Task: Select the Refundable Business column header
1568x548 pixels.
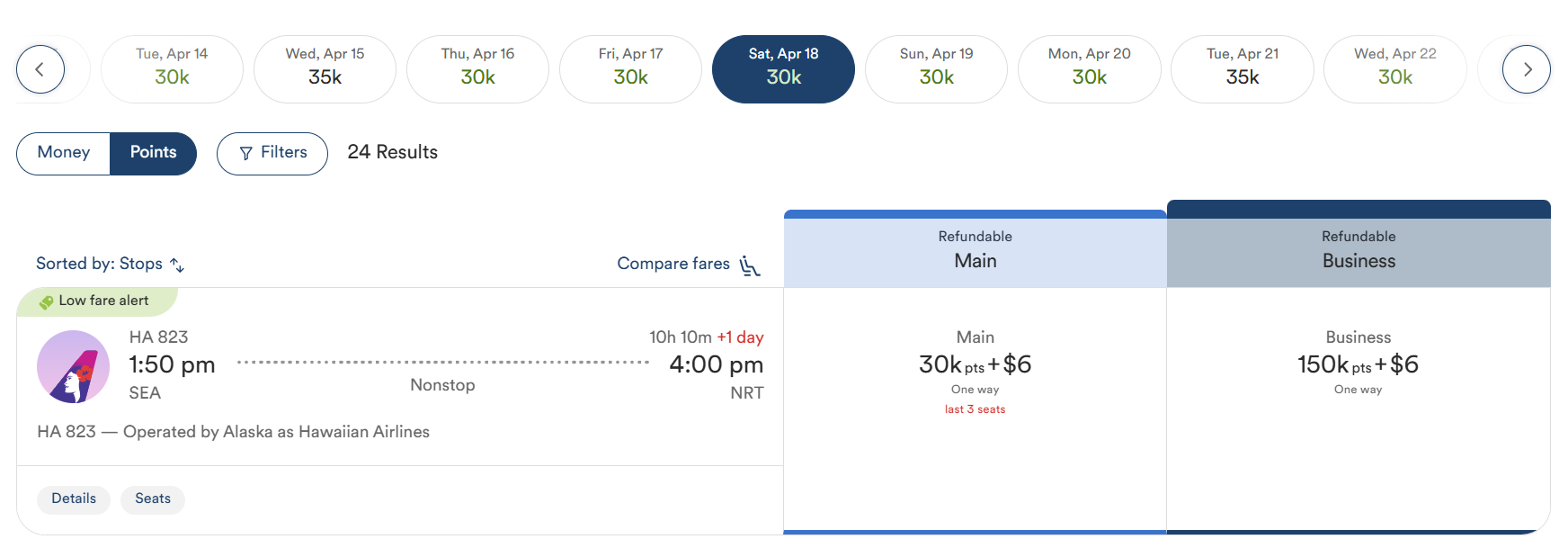Action: click(x=1358, y=250)
